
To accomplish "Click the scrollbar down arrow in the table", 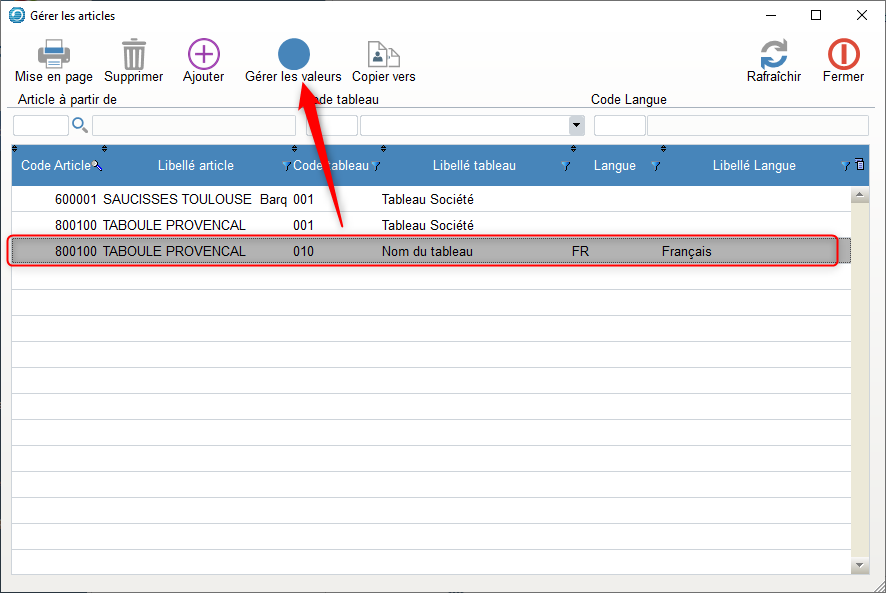I will pos(858,566).
